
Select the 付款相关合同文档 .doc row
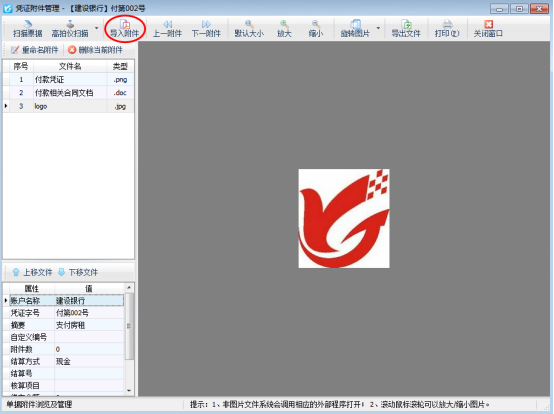(69, 93)
